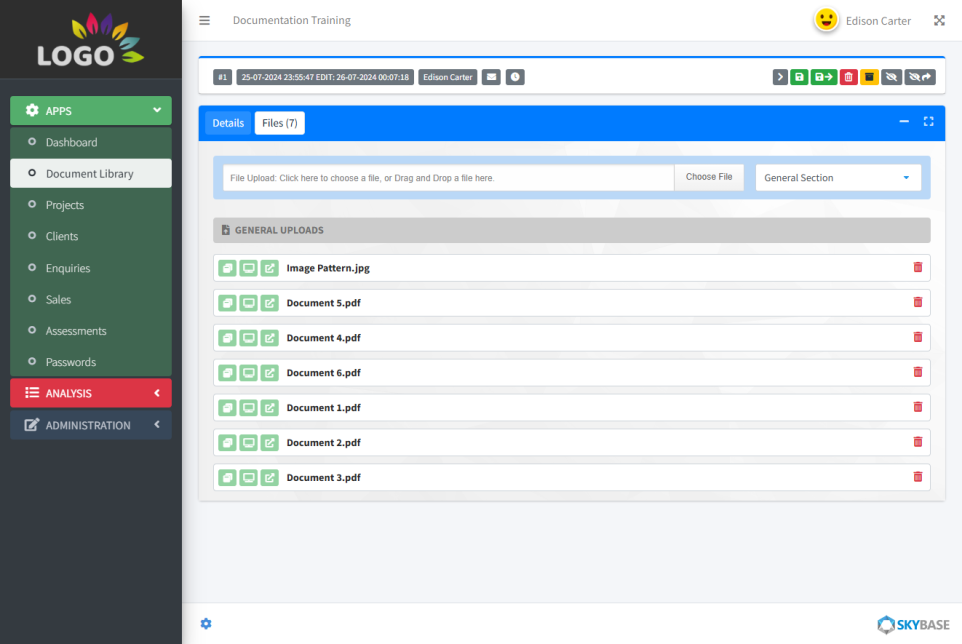This screenshot has width=962, height=644.
Task: Click the Documentation Training page title
Action: tap(291, 20)
